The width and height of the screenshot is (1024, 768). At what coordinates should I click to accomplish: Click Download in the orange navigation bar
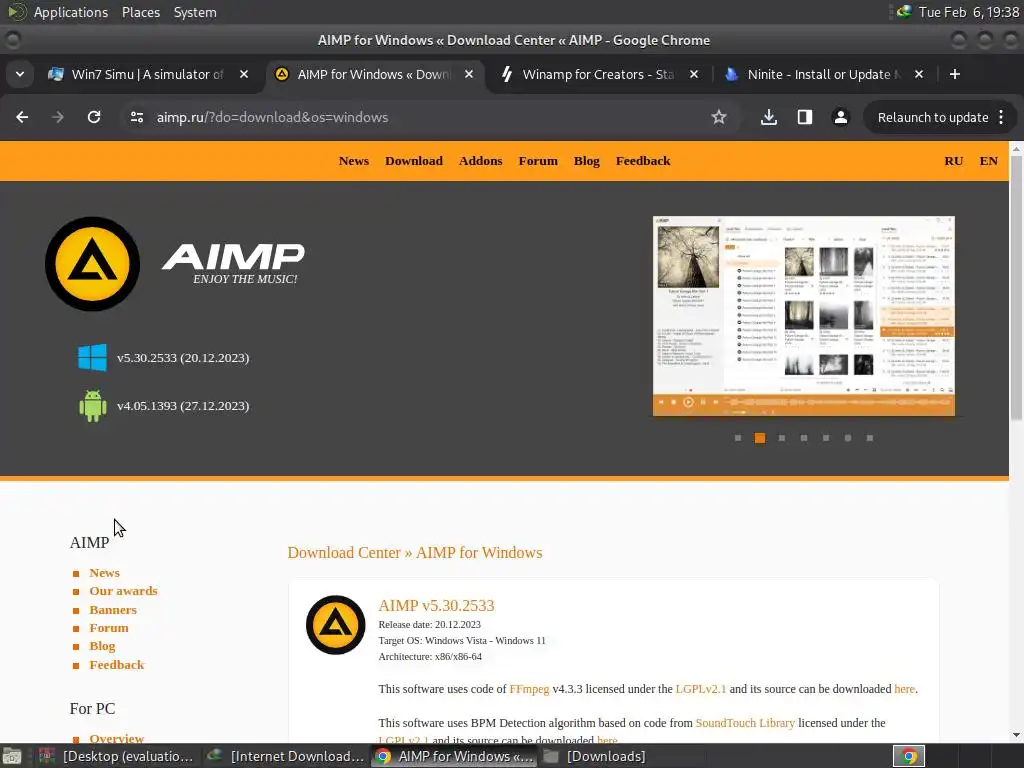pyautogui.click(x=414, y=161)
